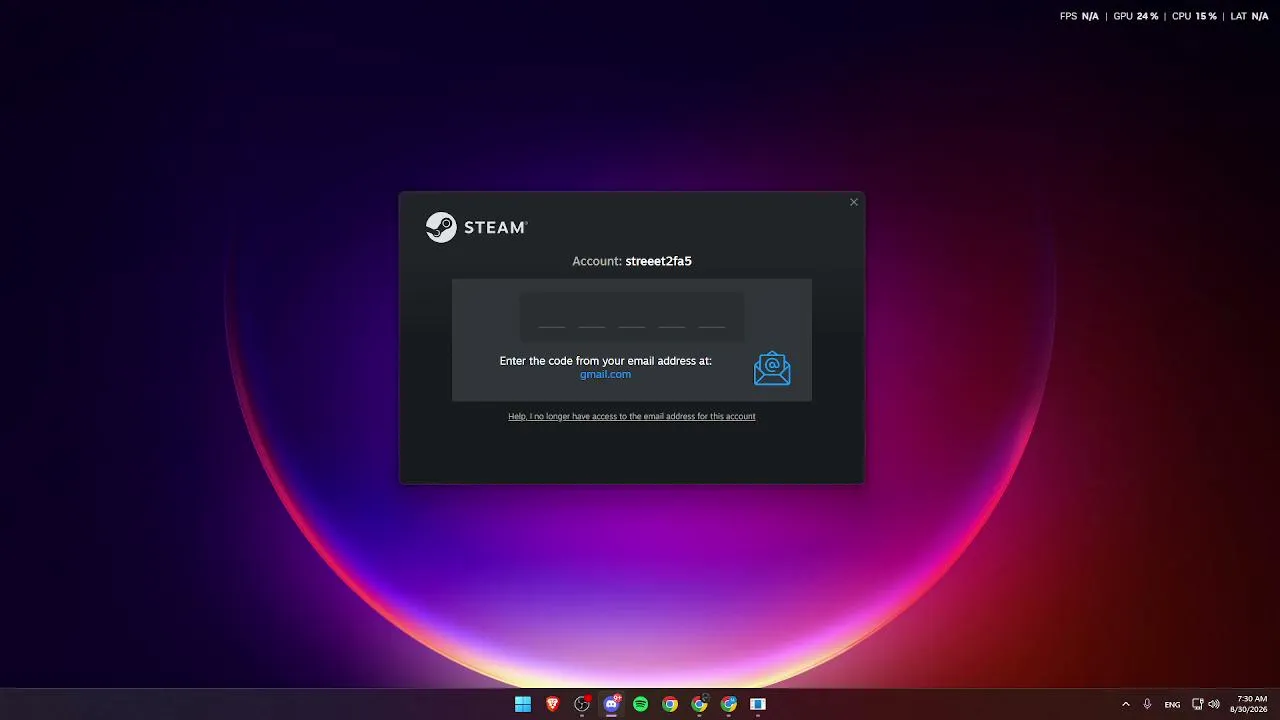1280x720 pixels.
Task: Show hidden system tray icons
Action: (x=1126, y=704)
